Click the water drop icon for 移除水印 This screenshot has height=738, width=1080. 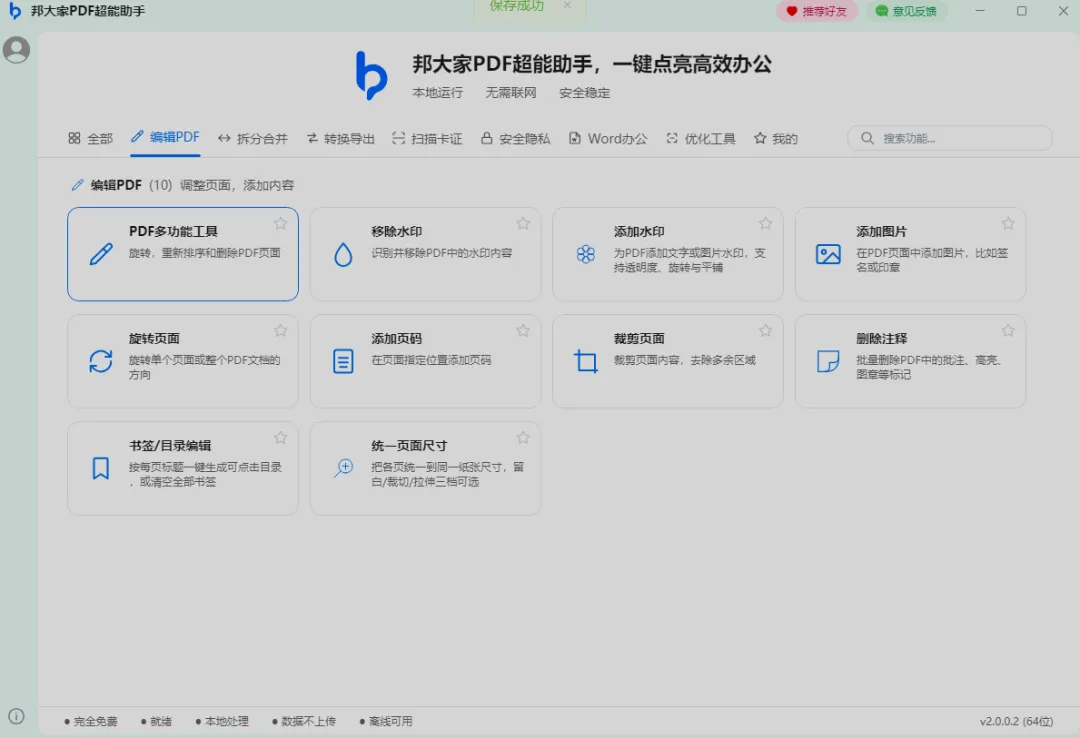(343, 254)
